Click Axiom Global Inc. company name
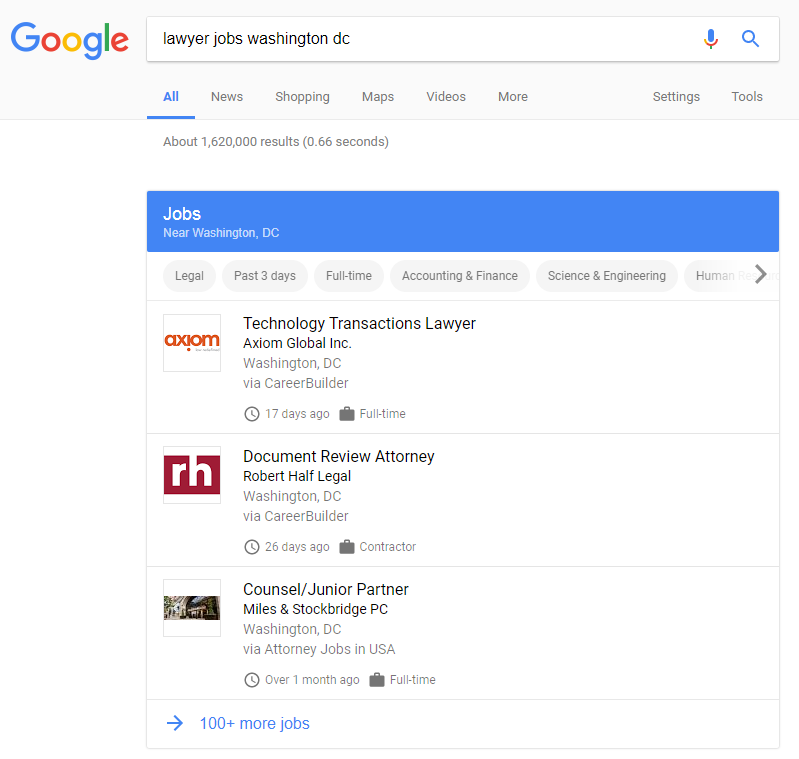 (x=297, y=343)
